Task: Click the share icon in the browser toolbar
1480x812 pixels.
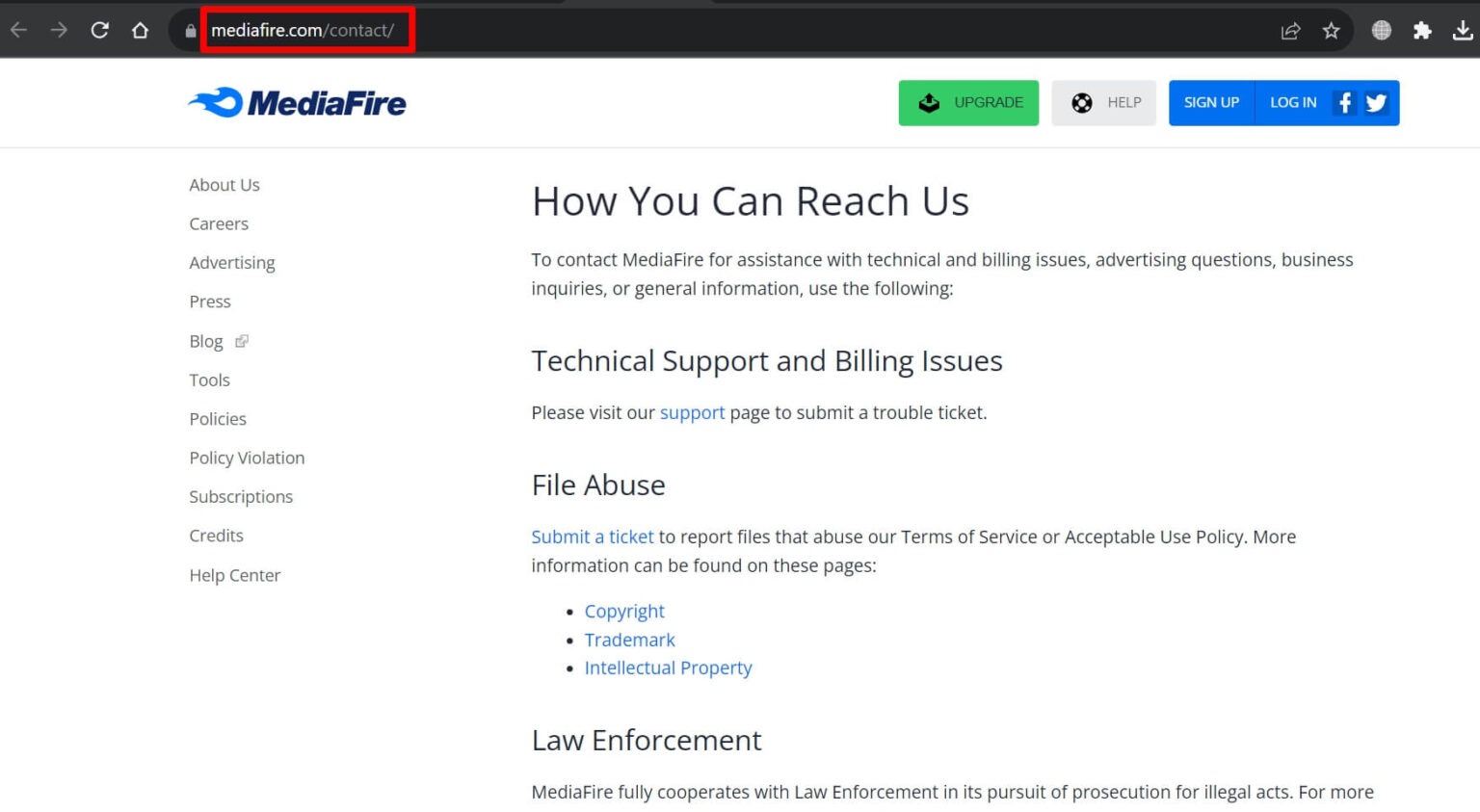Action: point(1290,30)
